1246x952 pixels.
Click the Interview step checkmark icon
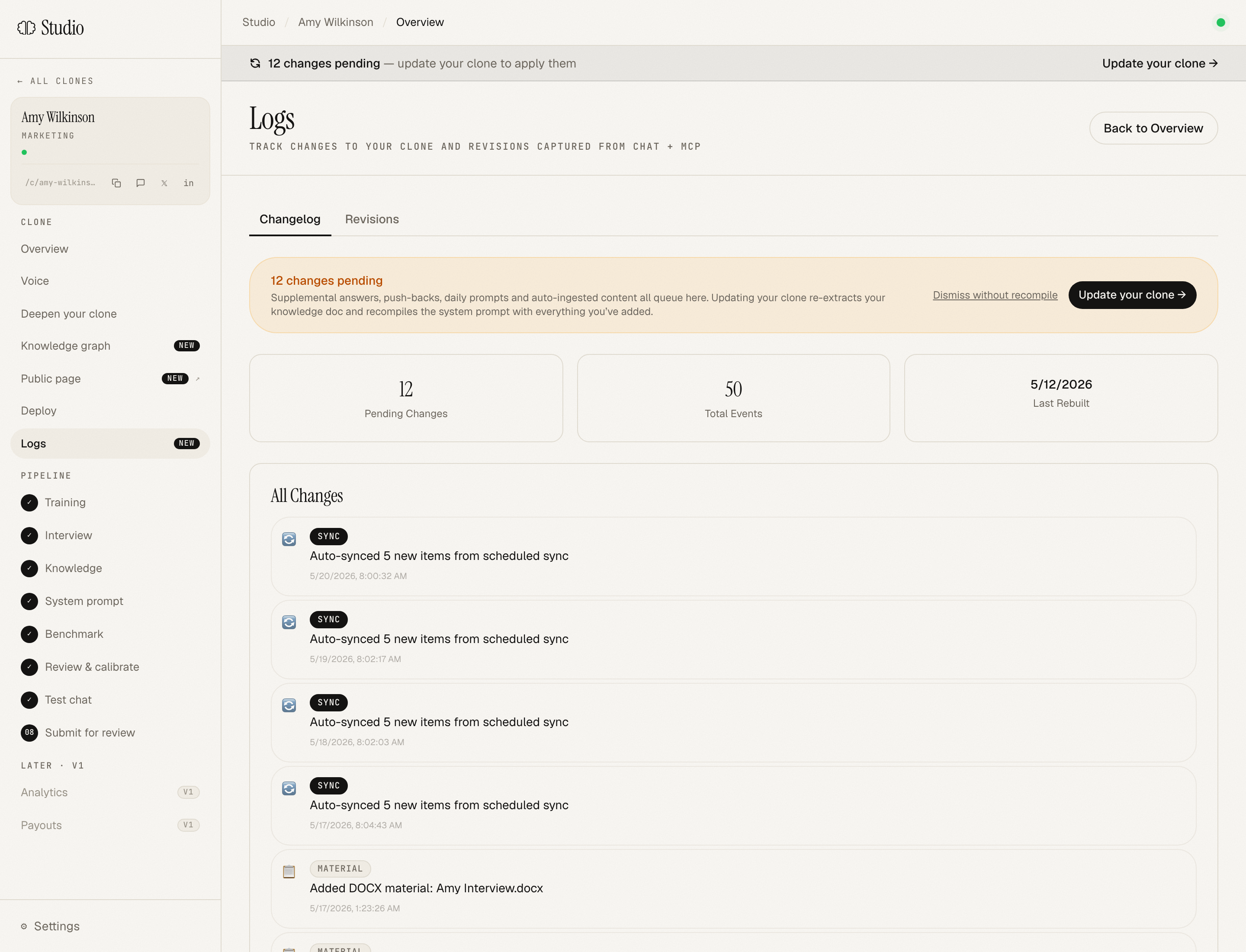pos(29,536)
